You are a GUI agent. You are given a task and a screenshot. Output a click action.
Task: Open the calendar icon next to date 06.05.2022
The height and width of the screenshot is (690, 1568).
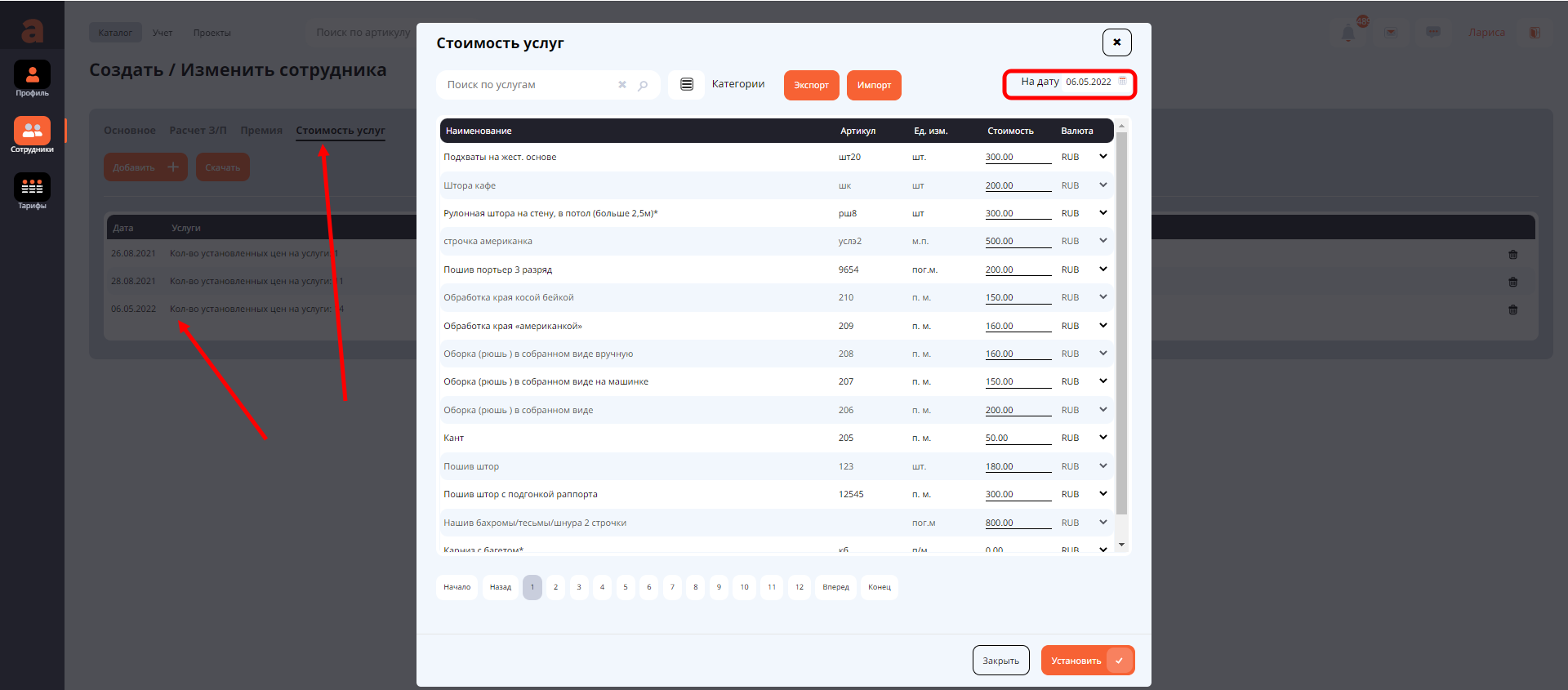click(x=1122, y=81)
